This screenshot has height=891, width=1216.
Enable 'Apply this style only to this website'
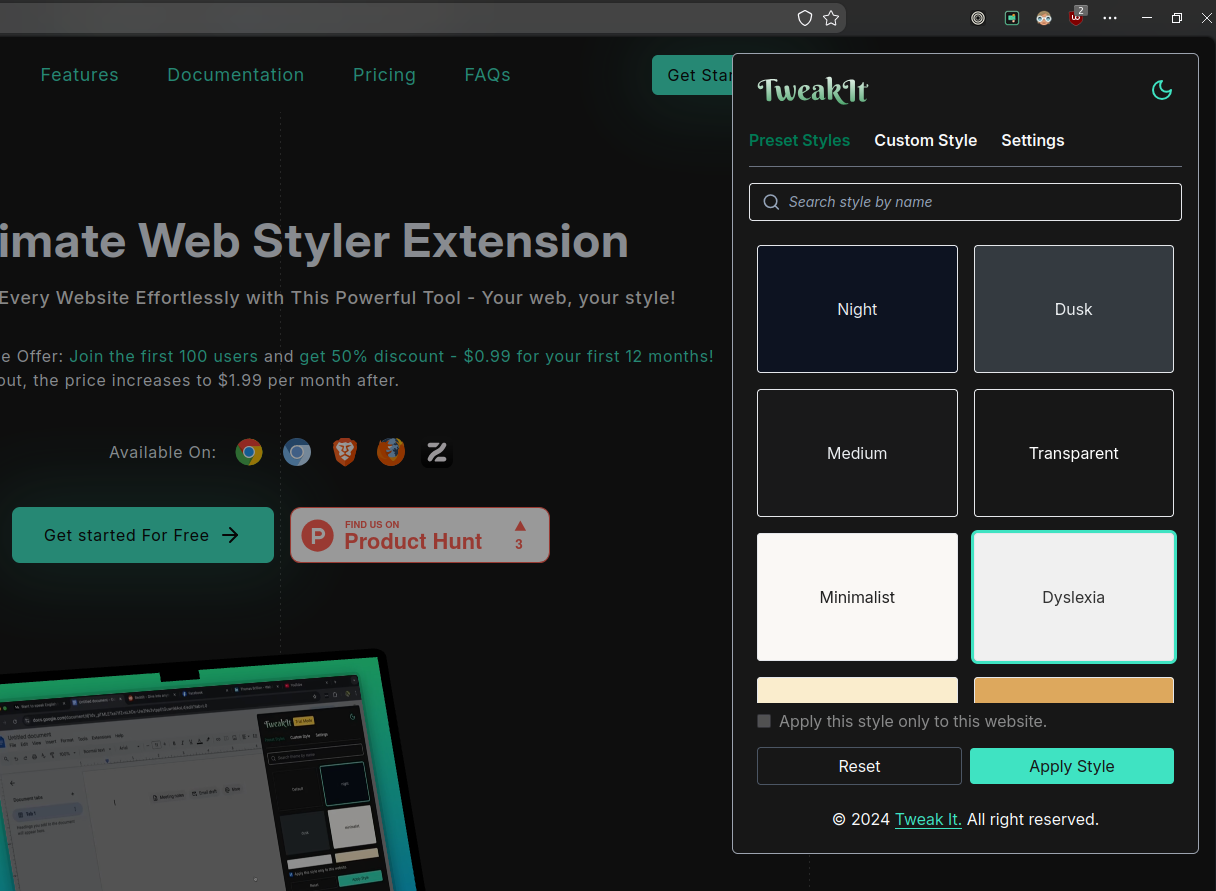click(x=764, y=721)
